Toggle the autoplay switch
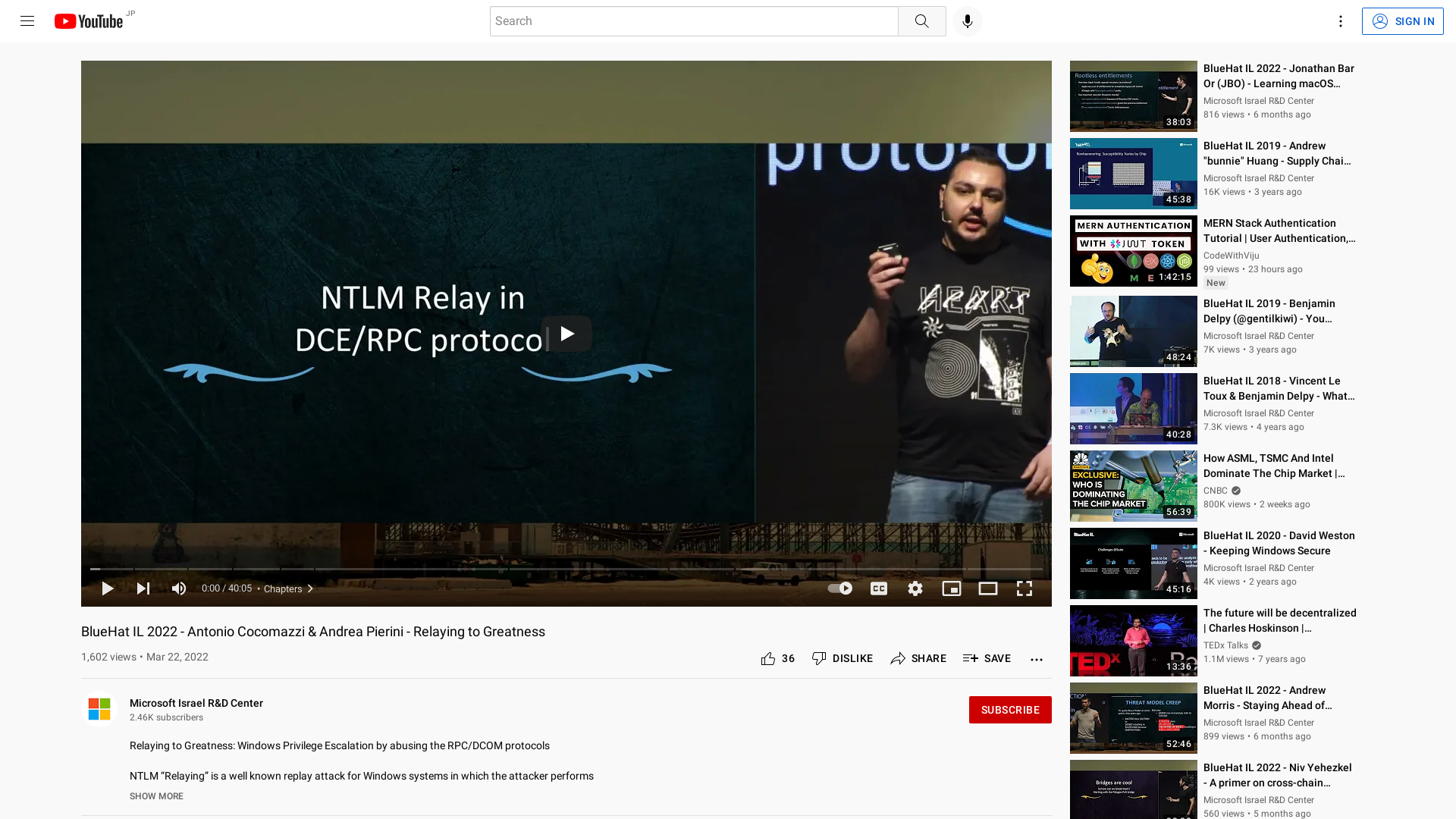 click(x=839, y=588)
